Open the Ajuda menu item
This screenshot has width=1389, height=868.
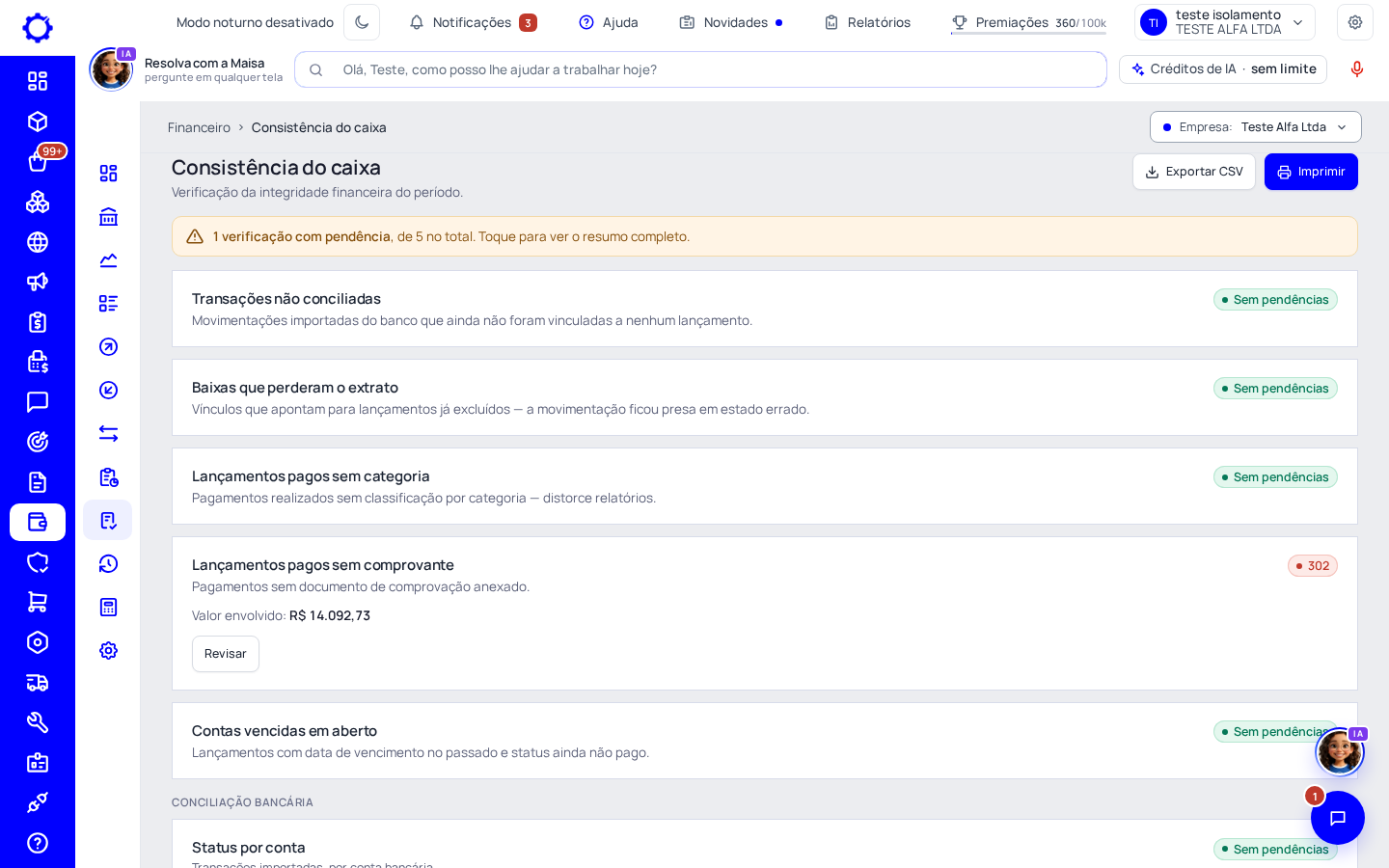pos(609,22)
